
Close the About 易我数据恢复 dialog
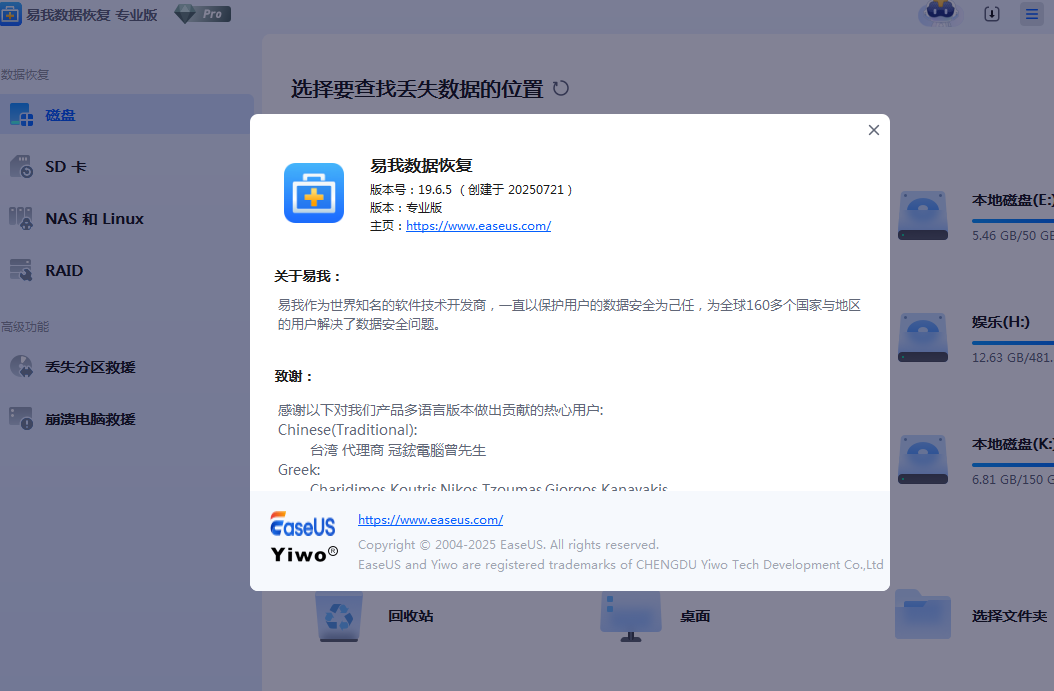click(x=873, y=130)
